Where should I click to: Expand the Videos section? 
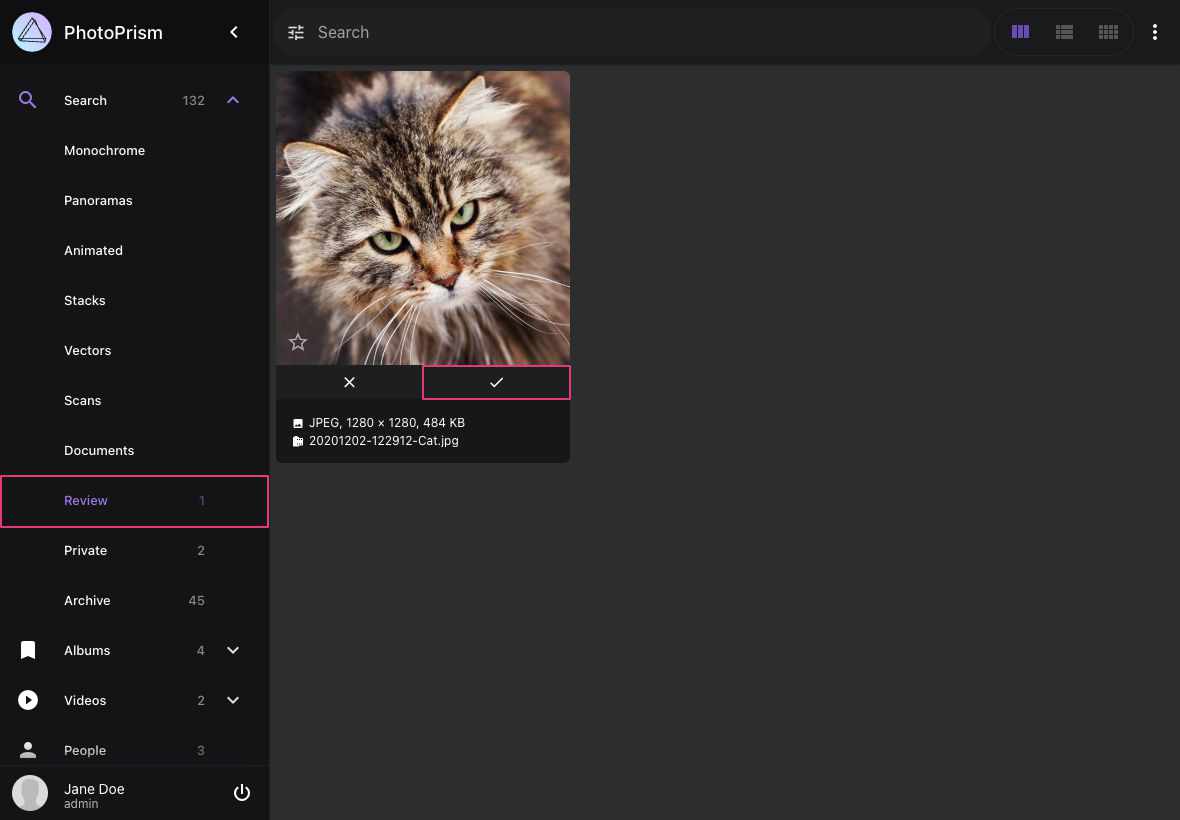232,700
